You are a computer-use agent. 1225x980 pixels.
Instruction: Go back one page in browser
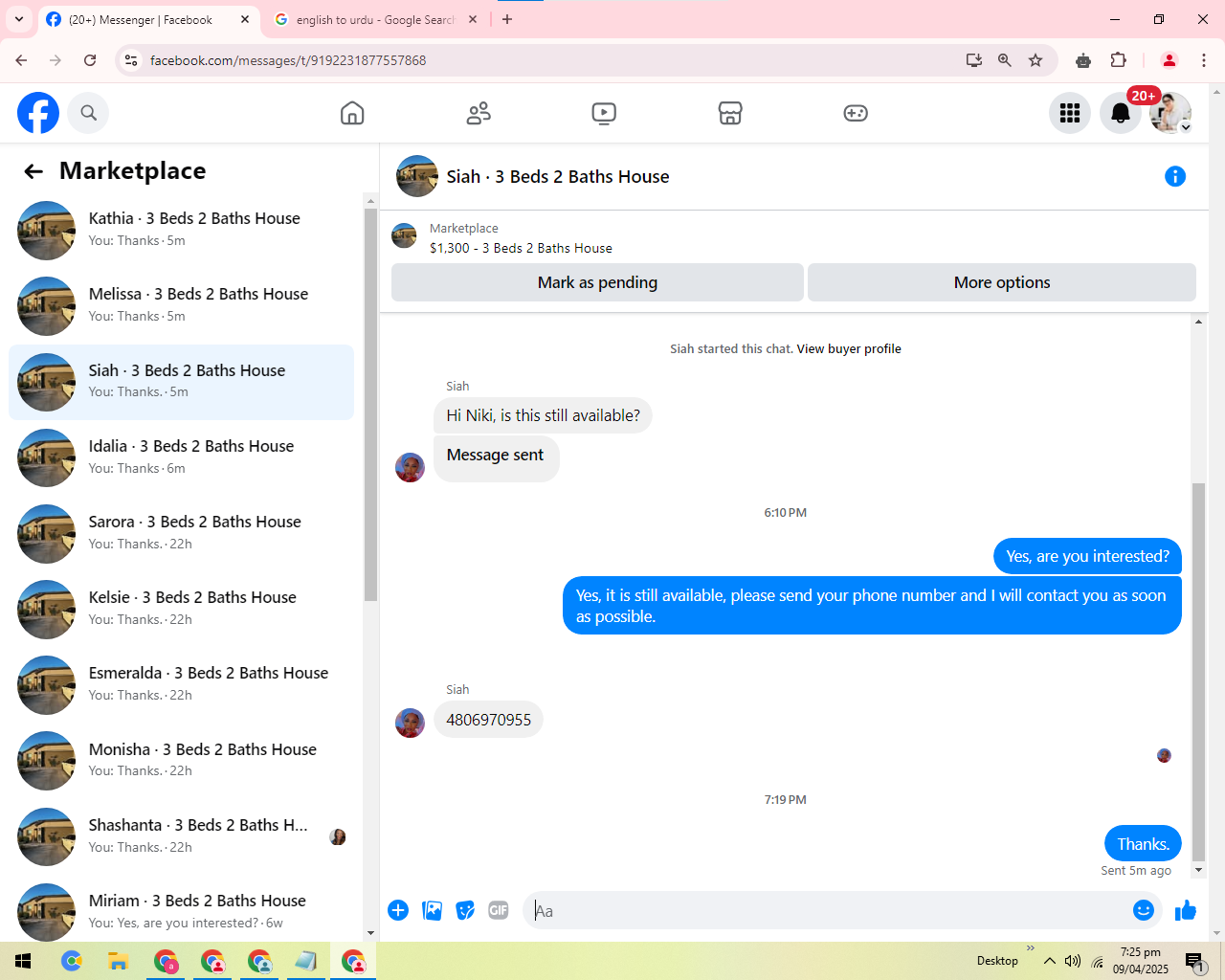21,60
